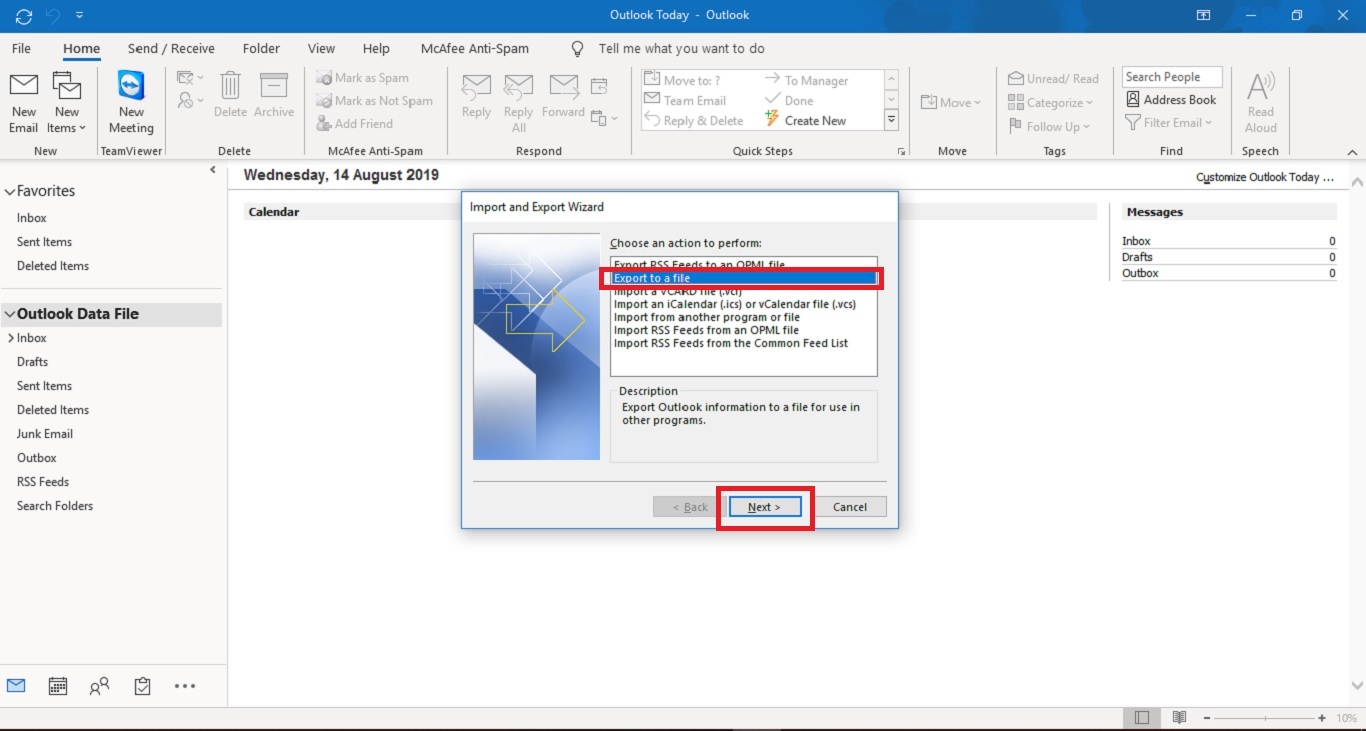
Task: Switch to Mail view icon
Action: point(16,686)
